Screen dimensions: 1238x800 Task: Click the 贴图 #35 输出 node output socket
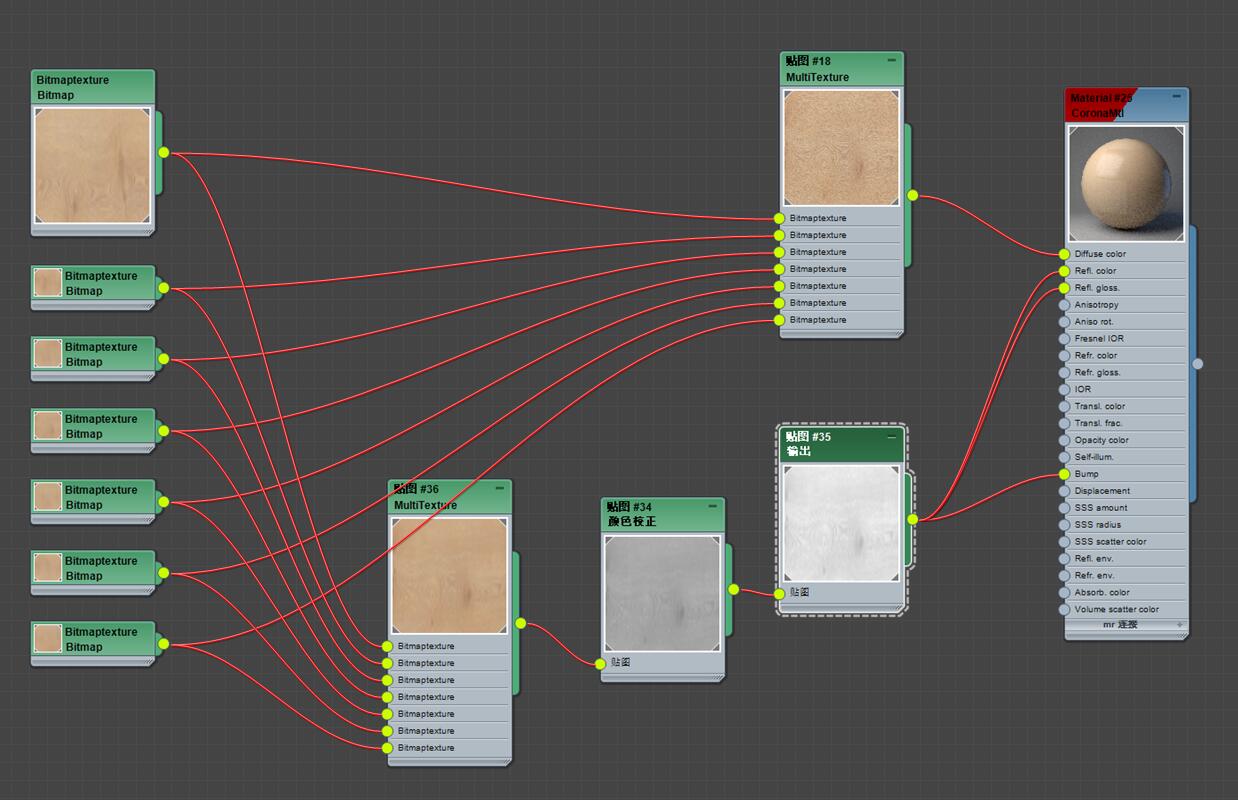(912, 519)
